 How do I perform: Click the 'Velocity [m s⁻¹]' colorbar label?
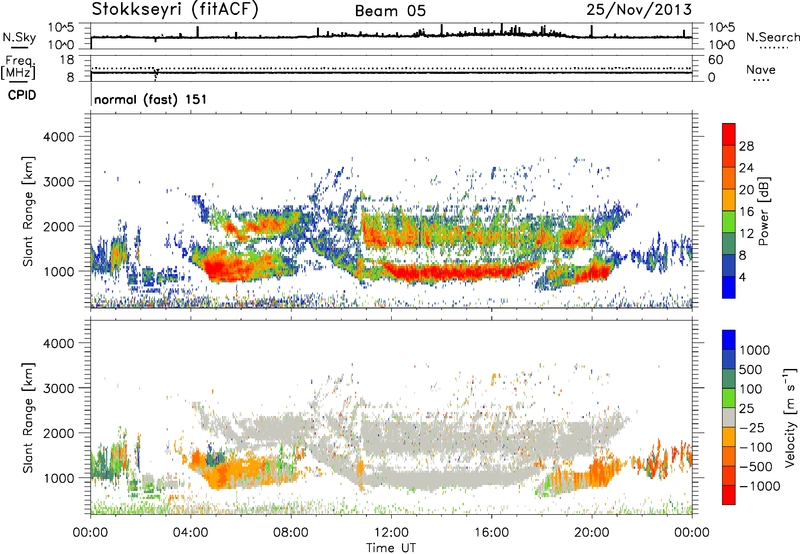(x=790, y=417)
